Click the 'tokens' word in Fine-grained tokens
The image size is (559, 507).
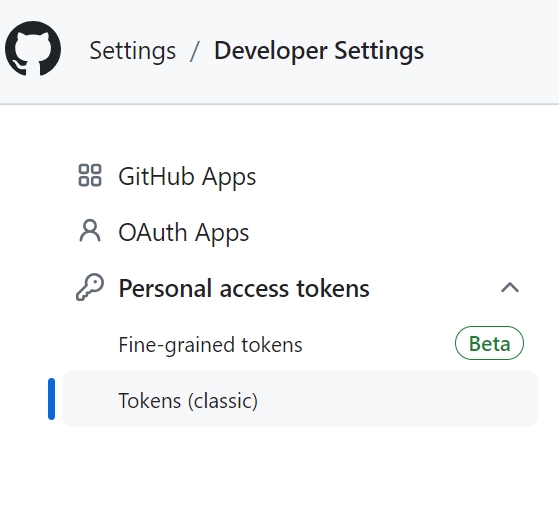point(272,344)
